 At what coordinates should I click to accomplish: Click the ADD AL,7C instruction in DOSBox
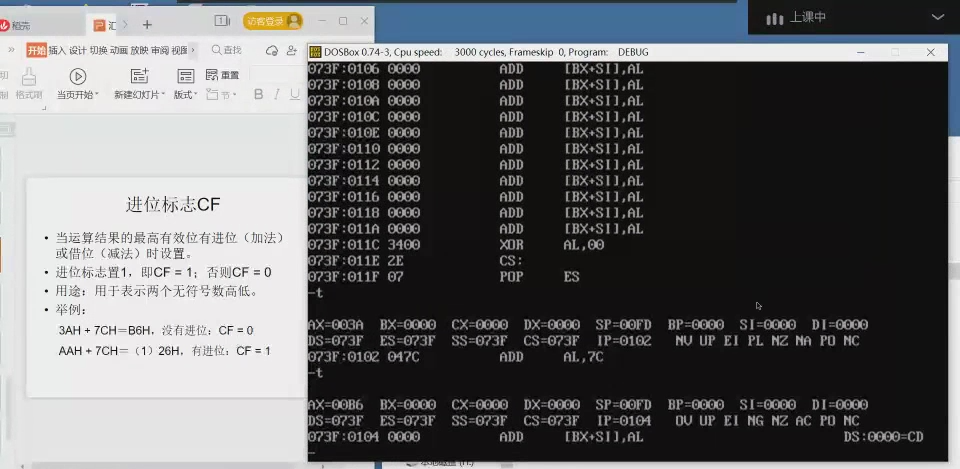pyautogui.click(x=551, y=357)
